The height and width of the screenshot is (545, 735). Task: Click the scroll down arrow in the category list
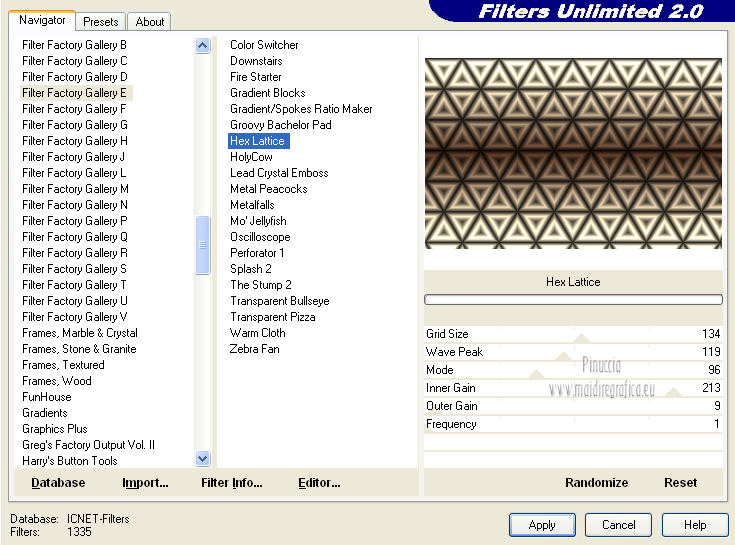[x=202, y=459]
